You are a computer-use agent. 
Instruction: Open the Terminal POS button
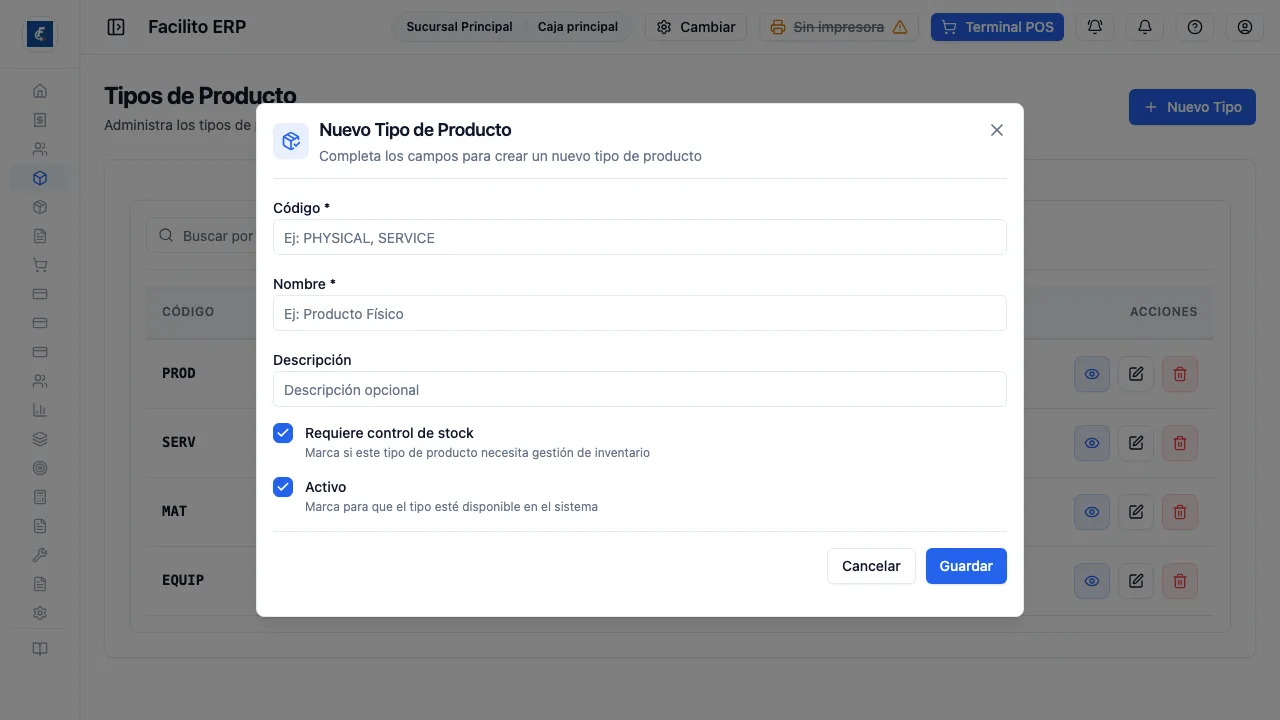pos(998,27)
